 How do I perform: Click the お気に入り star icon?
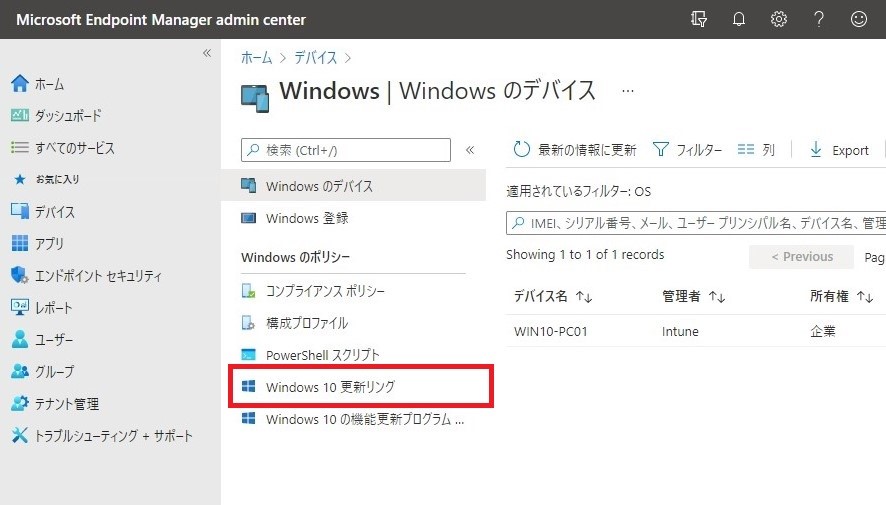click(x=20, y=180)
